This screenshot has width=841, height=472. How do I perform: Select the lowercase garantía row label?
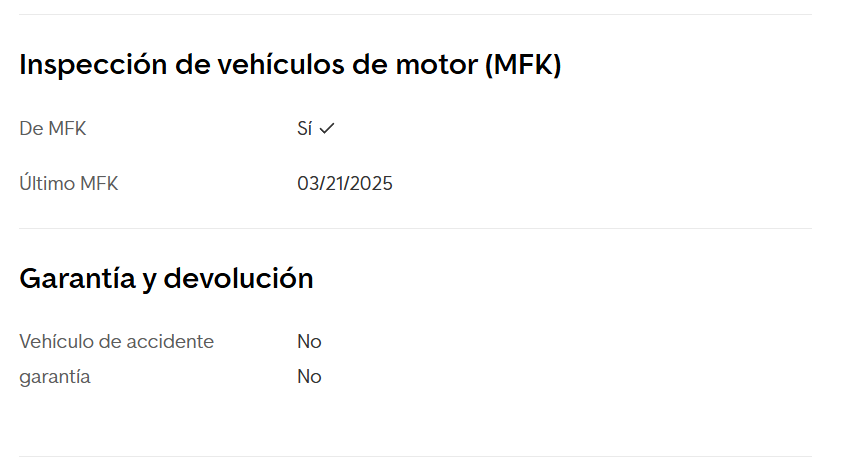(x=55, y=377)
